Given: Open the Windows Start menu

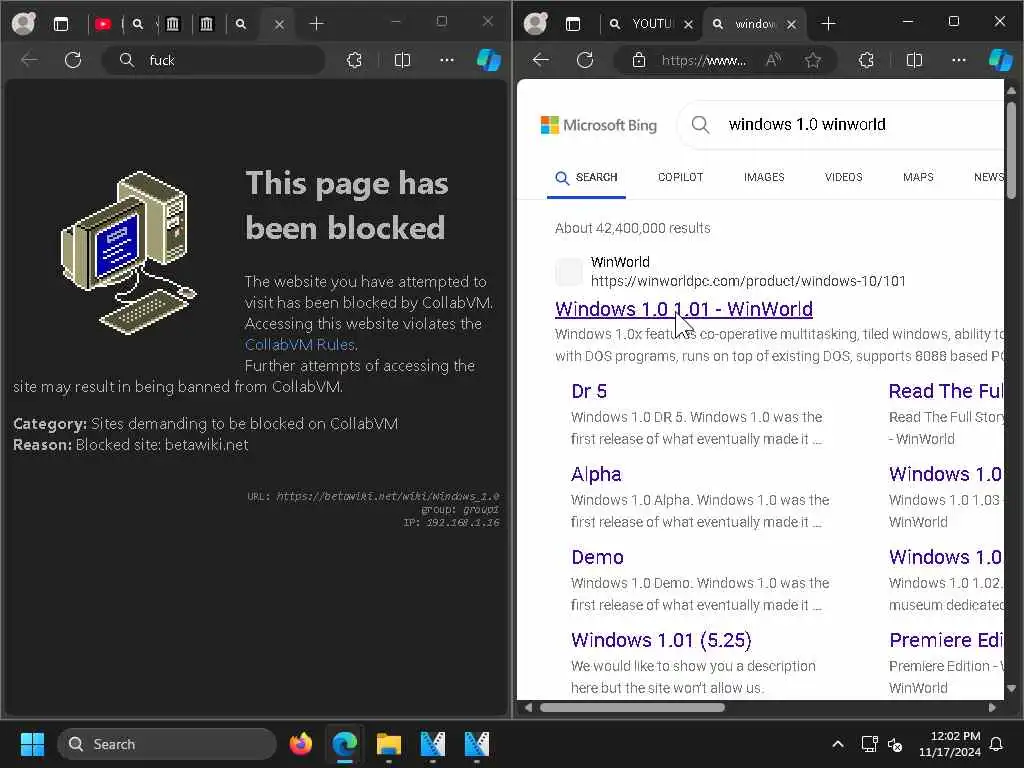Looking at the screenshot, I should tap(32, 744).
